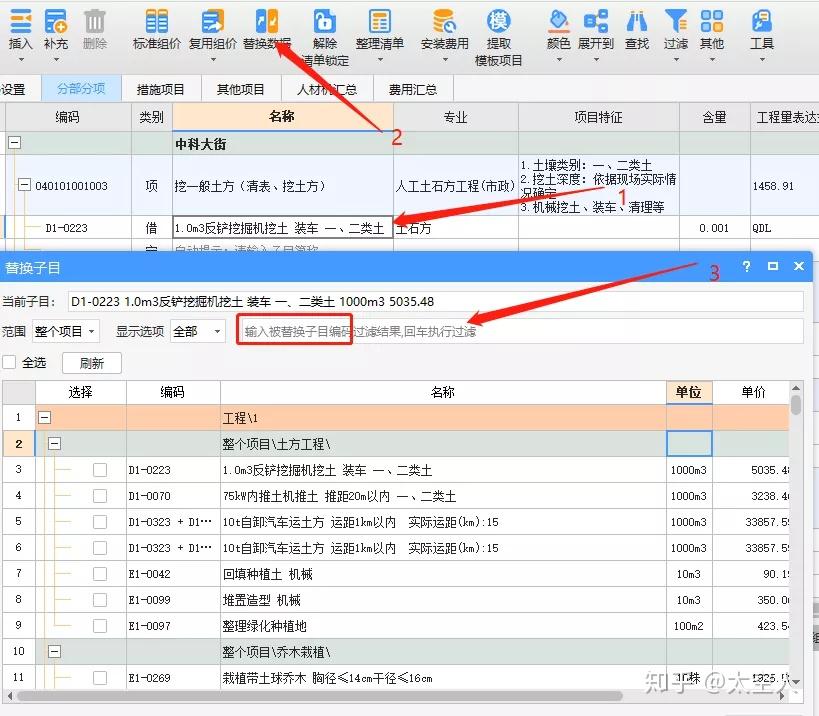This screenshot has width=819, height=716.
Task: Close the 替换子目 dialog
Action: coord(799,266)
